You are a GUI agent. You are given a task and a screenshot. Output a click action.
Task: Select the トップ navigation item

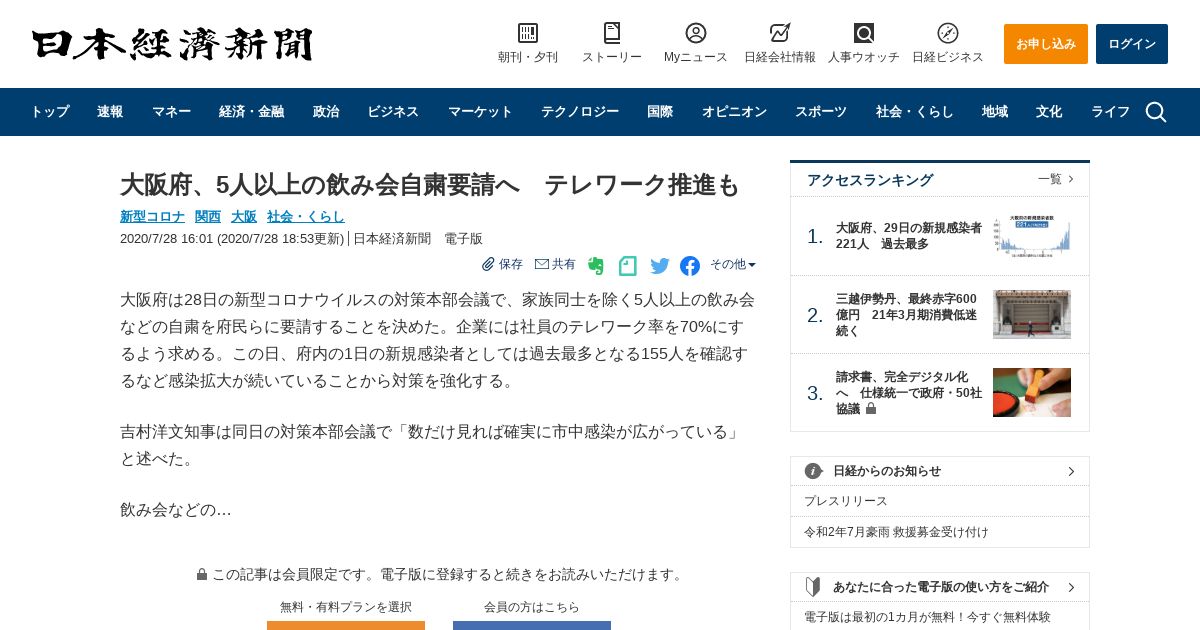tap(50, 112)
